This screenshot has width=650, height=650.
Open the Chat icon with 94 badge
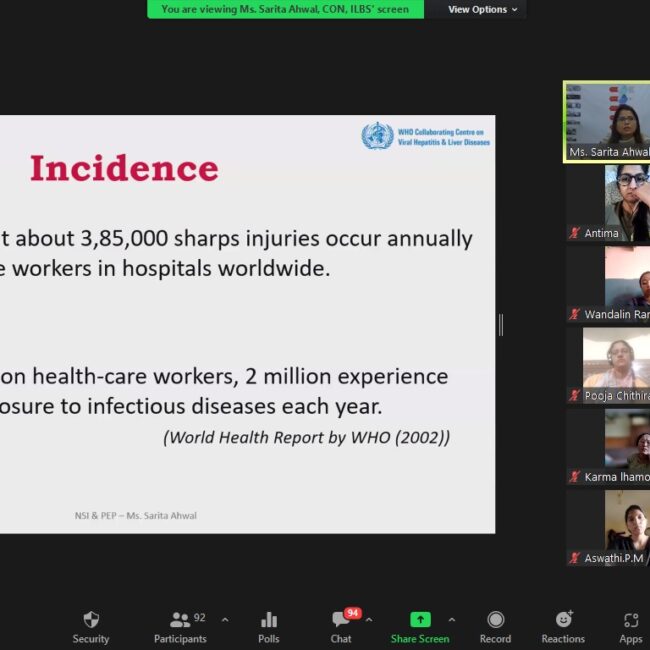(341, 620)
